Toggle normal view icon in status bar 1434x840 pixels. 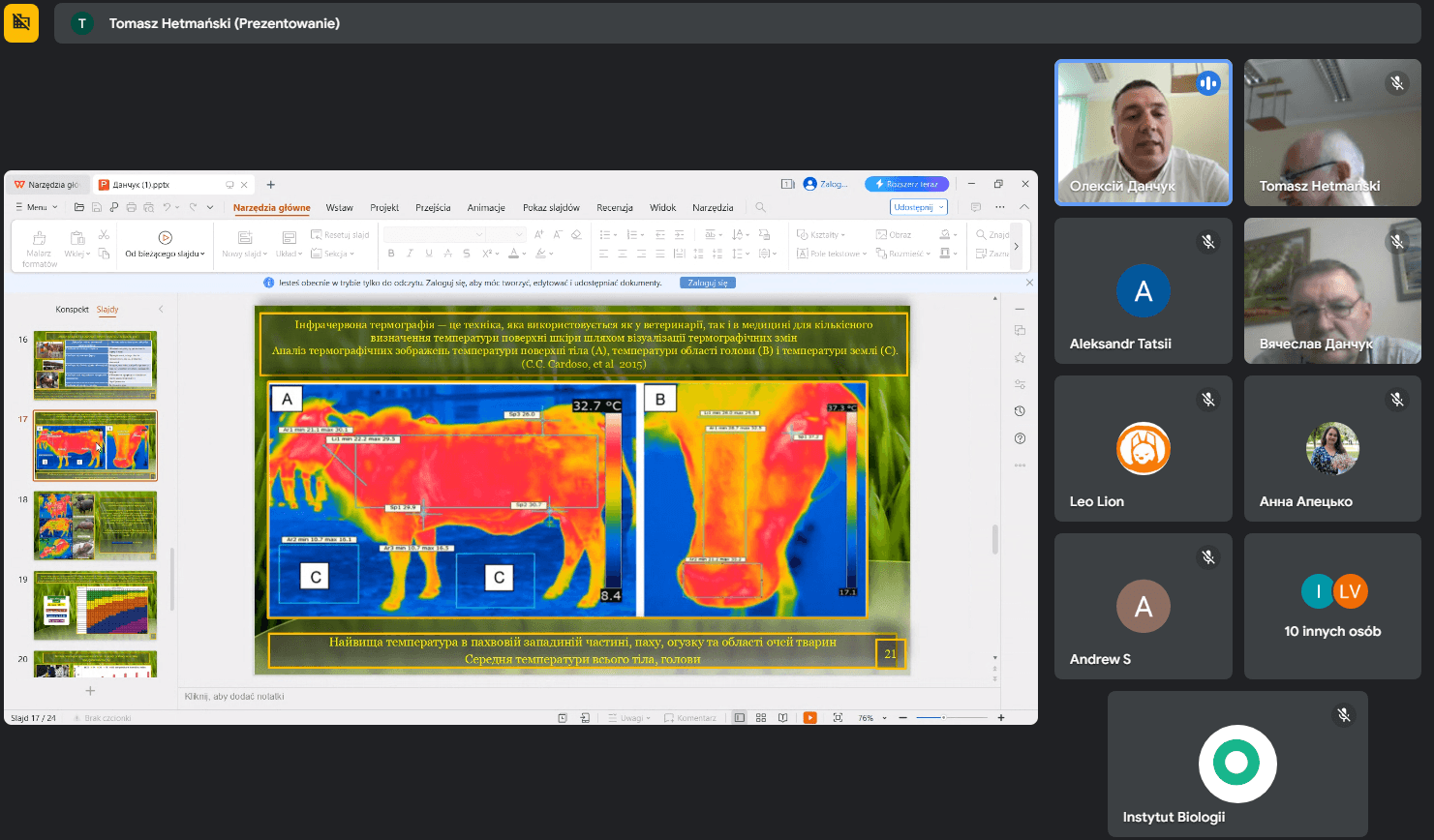point(740,718)
